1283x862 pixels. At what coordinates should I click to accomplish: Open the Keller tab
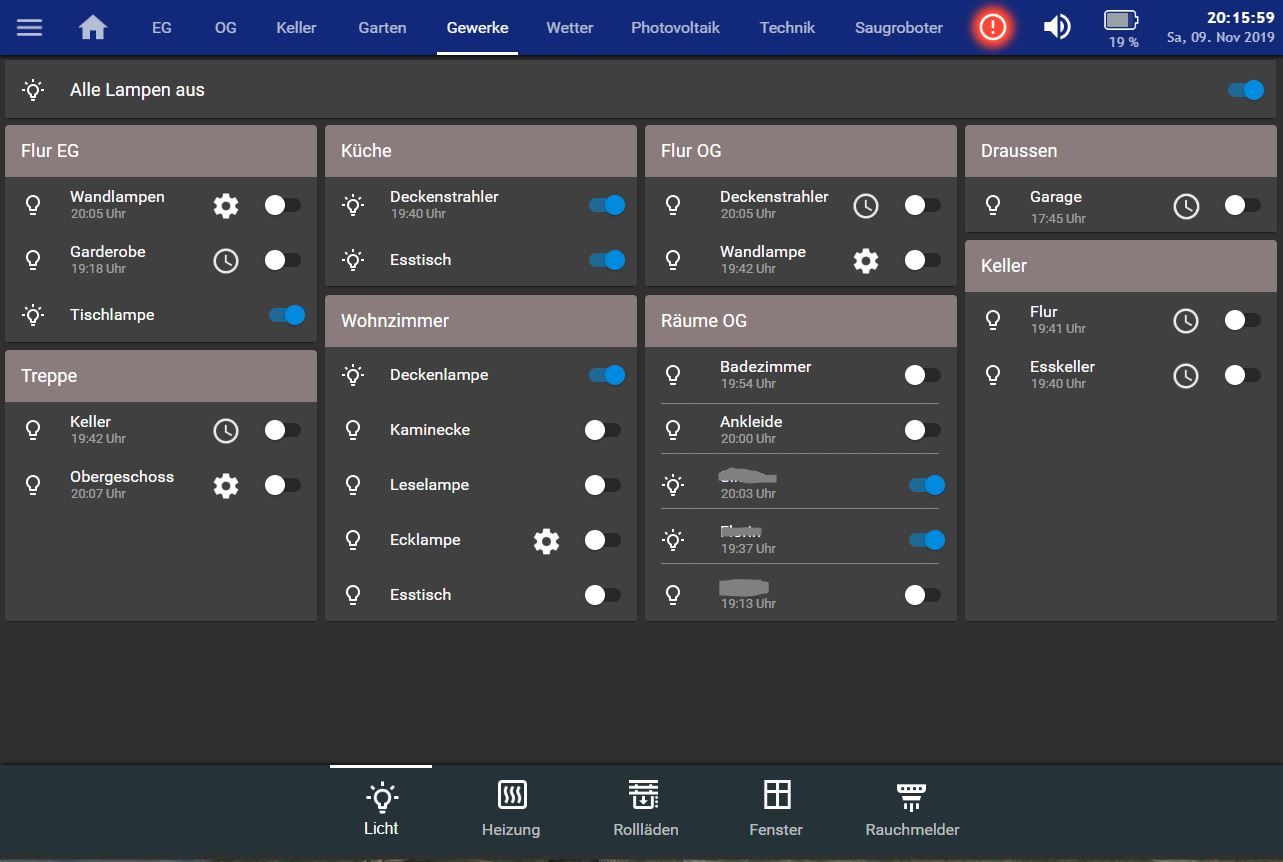tap(296, 28)
